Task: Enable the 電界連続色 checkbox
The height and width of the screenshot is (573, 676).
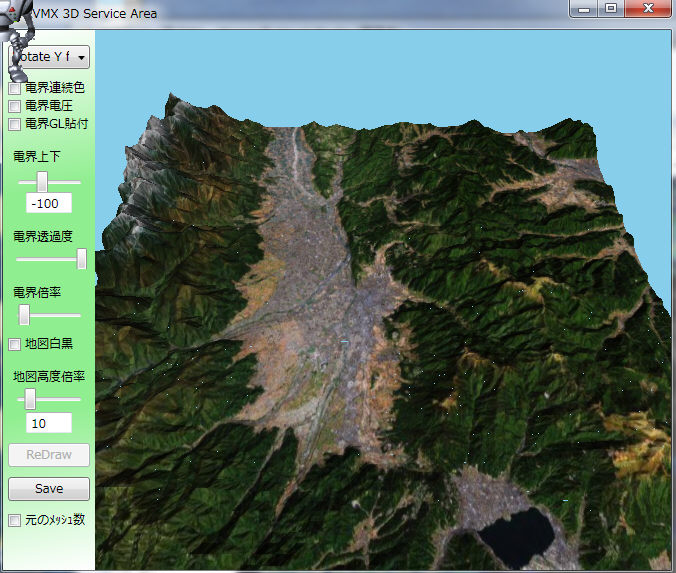Action: (x=15, y=89)
